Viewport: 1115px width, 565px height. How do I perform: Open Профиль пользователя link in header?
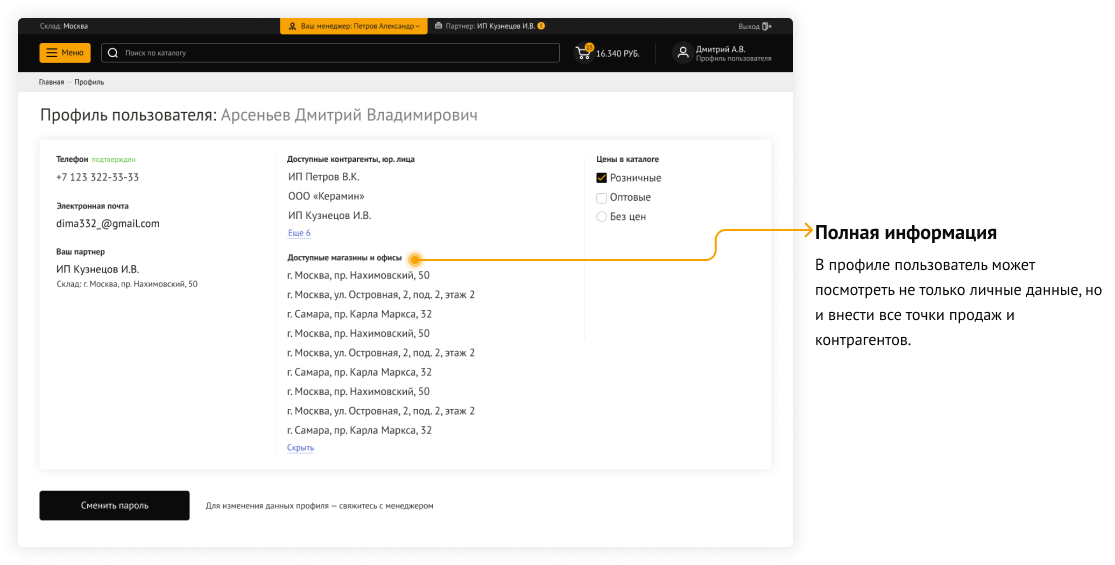click(733, 59)
